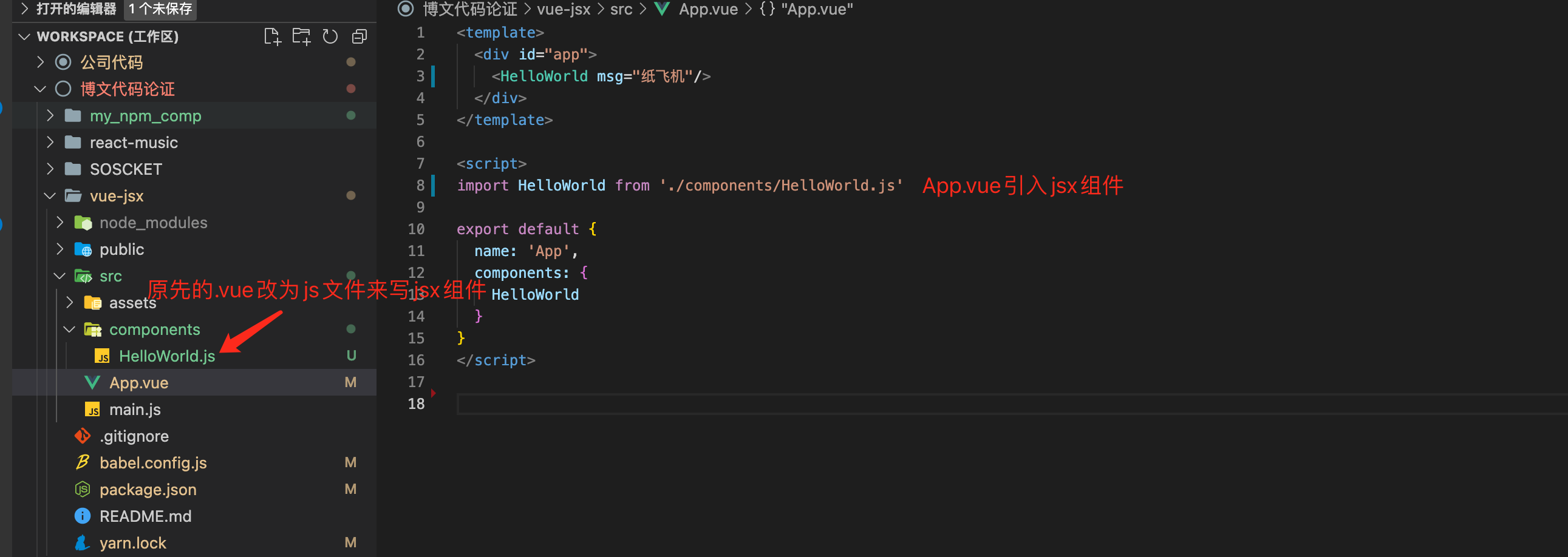Click the node_modules folder icon
This screenshot has height=557, width=1568.
click(83, 223)
